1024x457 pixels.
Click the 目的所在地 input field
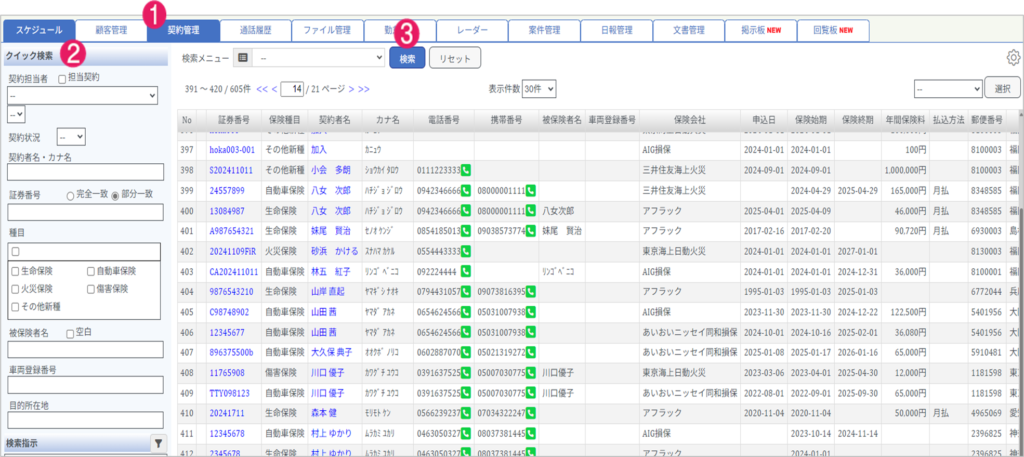point(85,420)
